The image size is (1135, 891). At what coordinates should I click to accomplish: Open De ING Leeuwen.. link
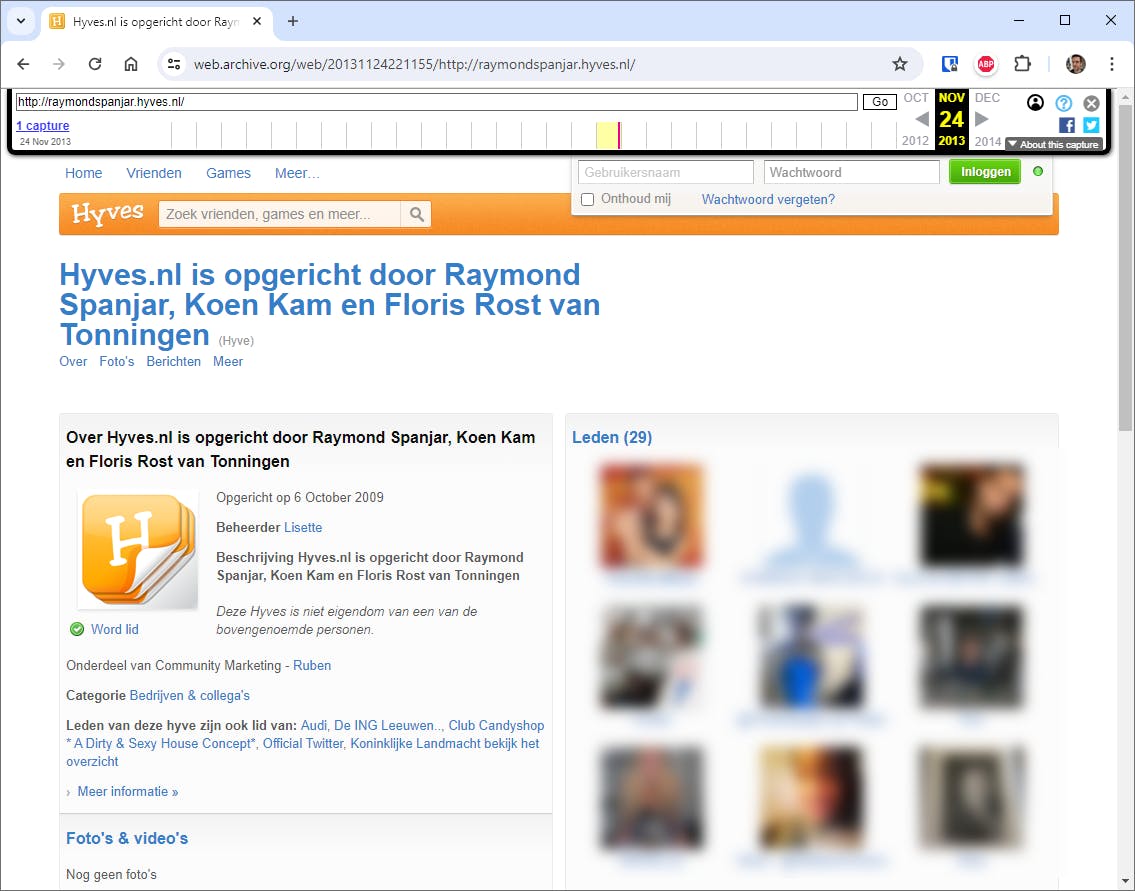[x=387, y=725]
